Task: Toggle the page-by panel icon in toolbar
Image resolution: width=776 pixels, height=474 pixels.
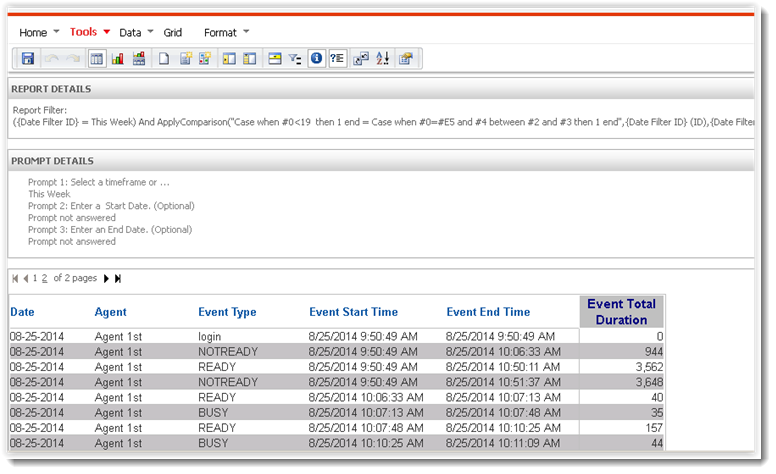Action: 274,59
